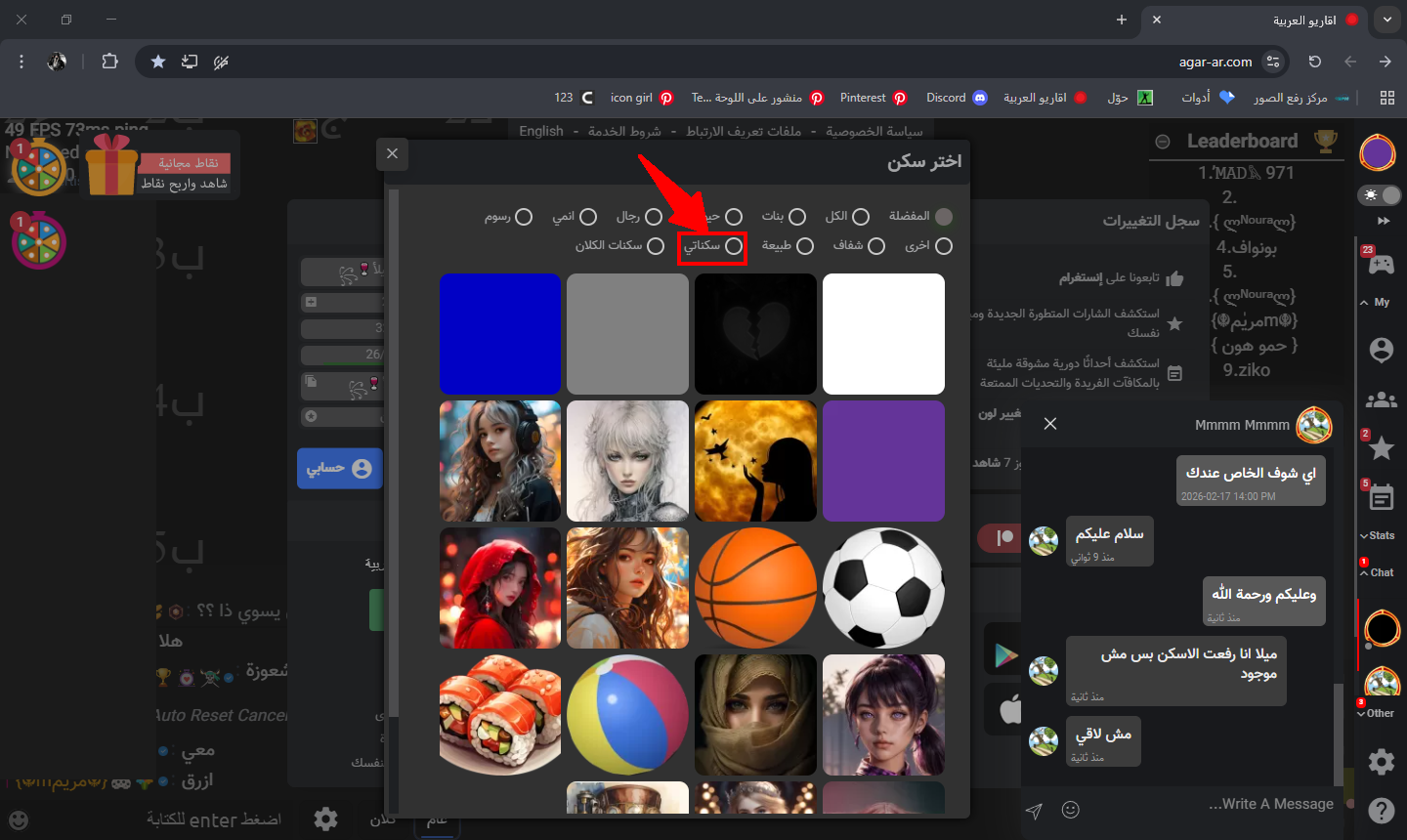Click the حسابي account button

coord(339,469)
